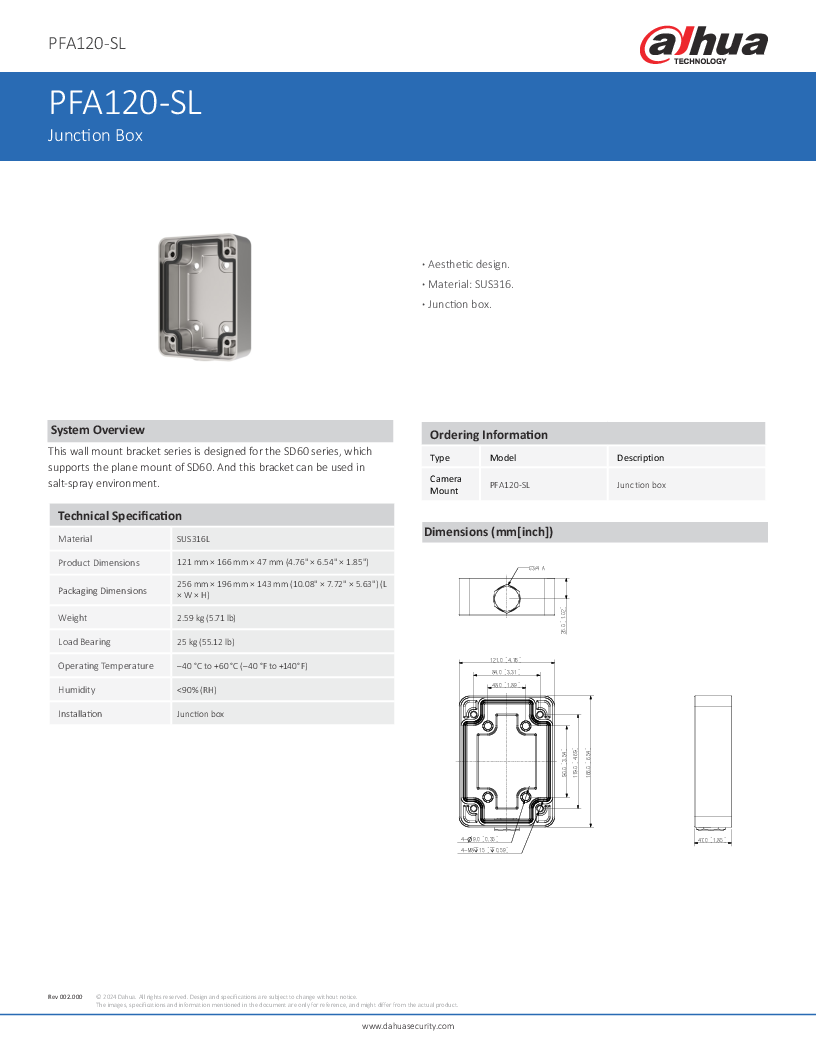Screen dimensions: 816x1056
Task: Click the Operating Temperature row label
Action: [106, 666]
